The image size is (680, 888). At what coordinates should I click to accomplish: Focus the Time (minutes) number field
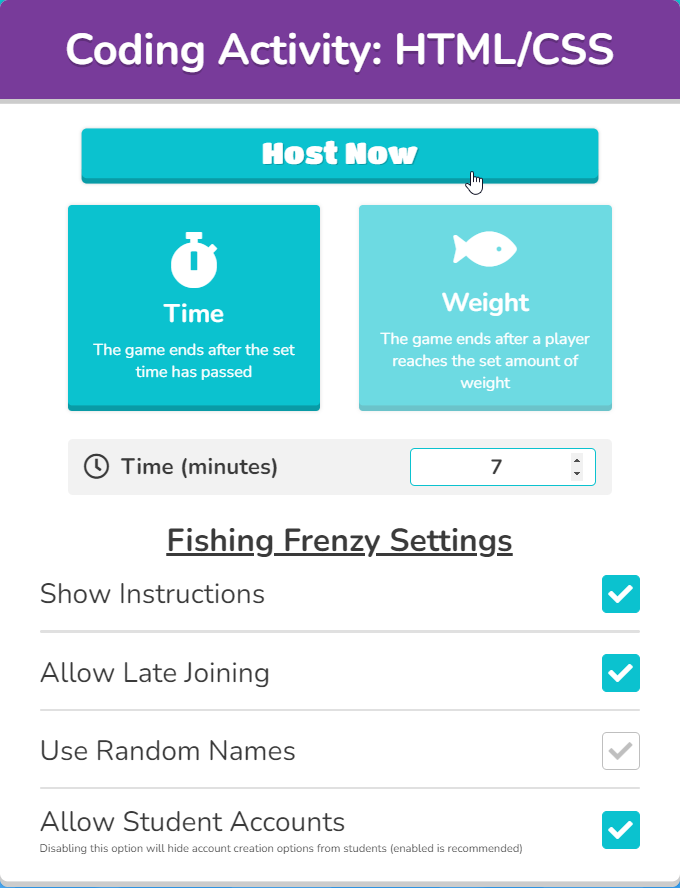pyautogui.click(x=490, y=467)
